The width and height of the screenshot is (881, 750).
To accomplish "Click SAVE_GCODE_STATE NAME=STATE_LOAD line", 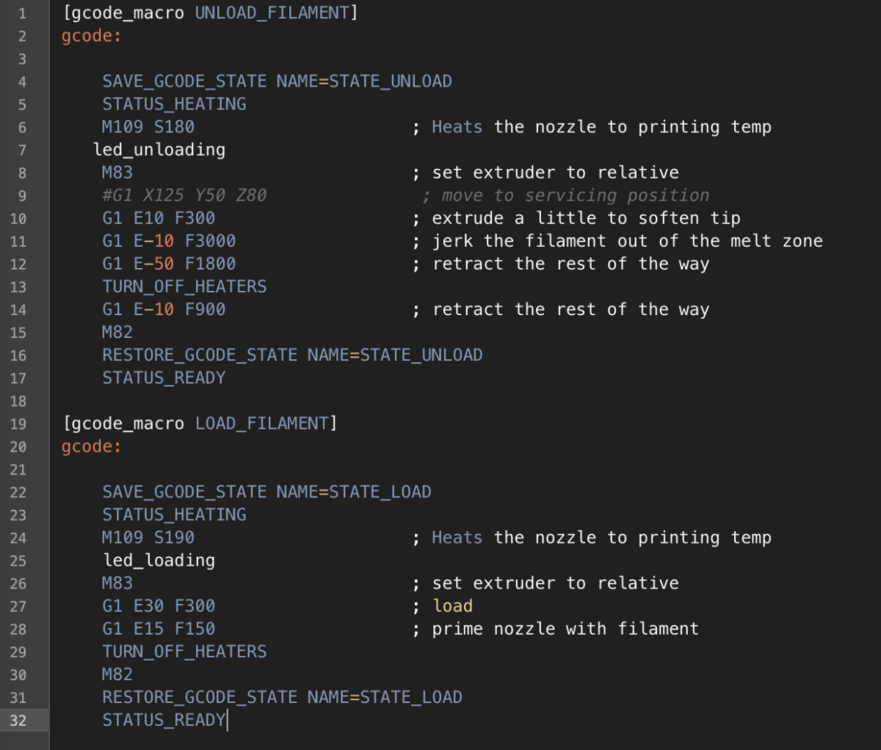I will 266,492.
